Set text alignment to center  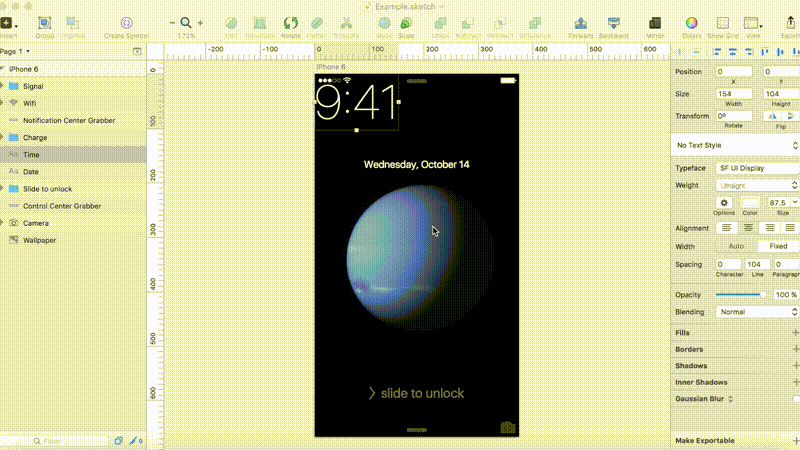(x=748, y=228)
